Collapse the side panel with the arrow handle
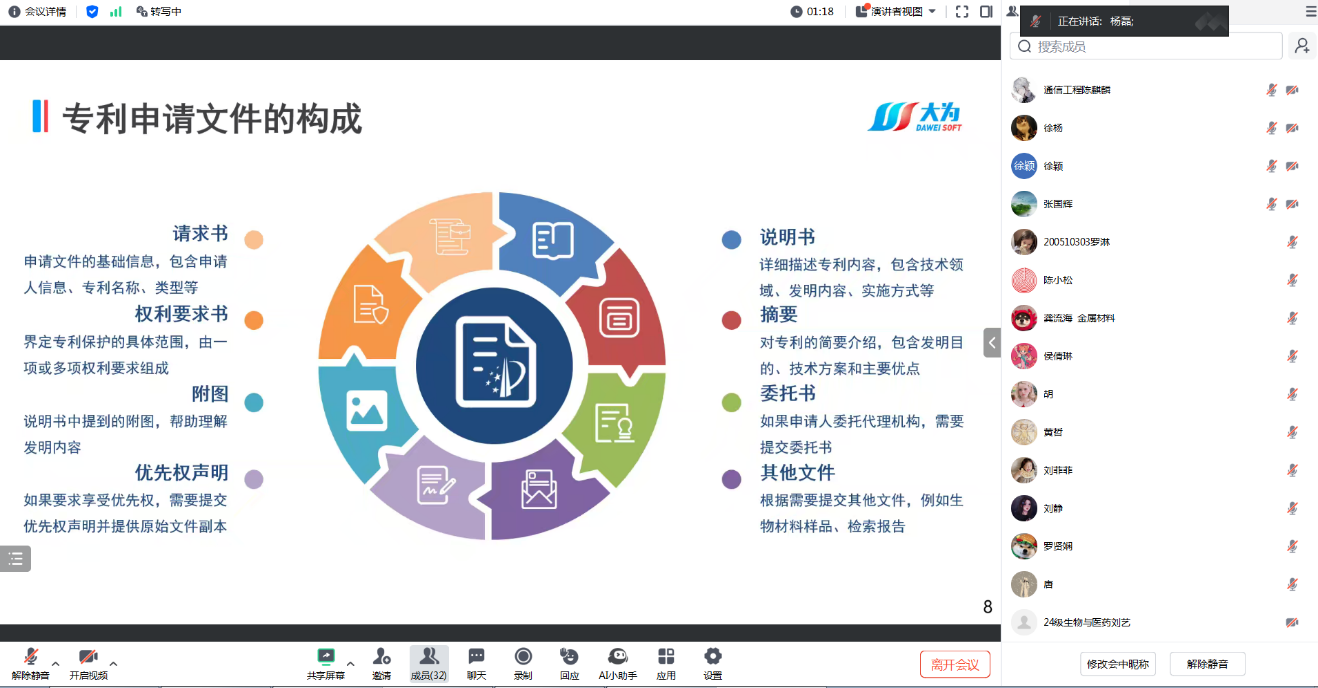The width and height of the screenshot is (1318, 688). [992, 342]
